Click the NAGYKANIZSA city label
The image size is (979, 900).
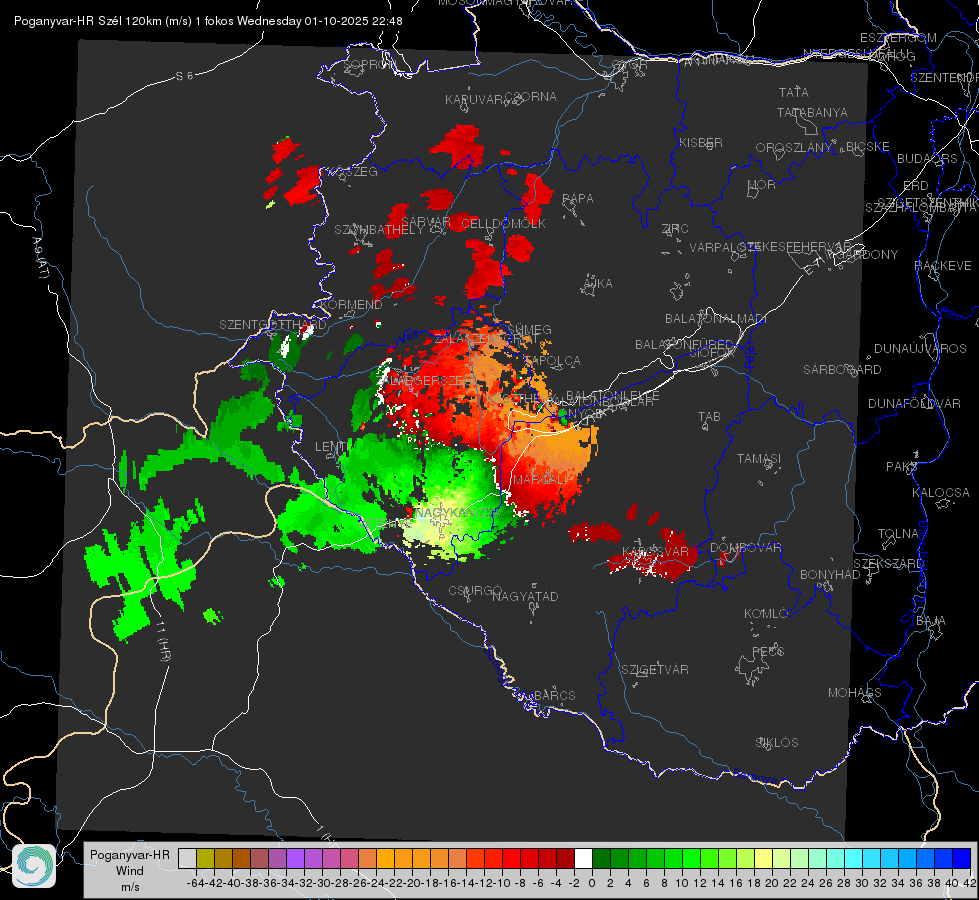coord(458,513)
